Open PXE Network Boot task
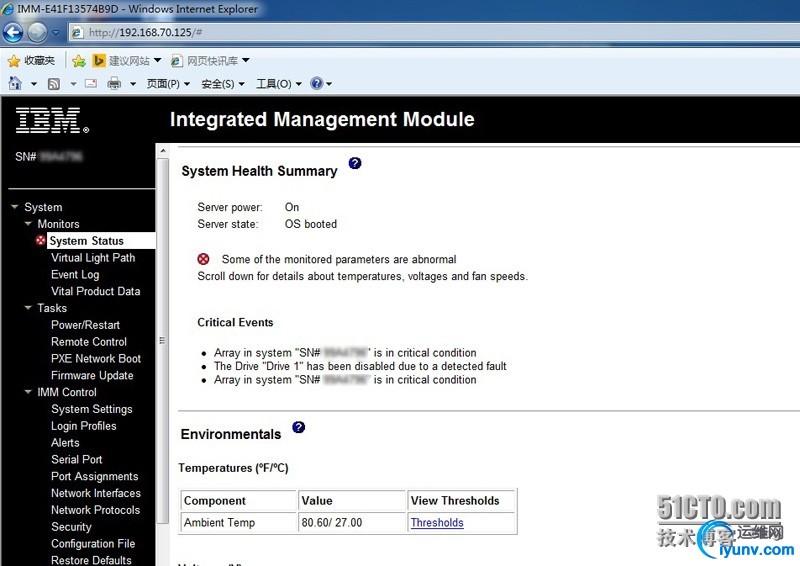Image resolution: width=800 pixels, height=566 pixels. coord(95,359)
